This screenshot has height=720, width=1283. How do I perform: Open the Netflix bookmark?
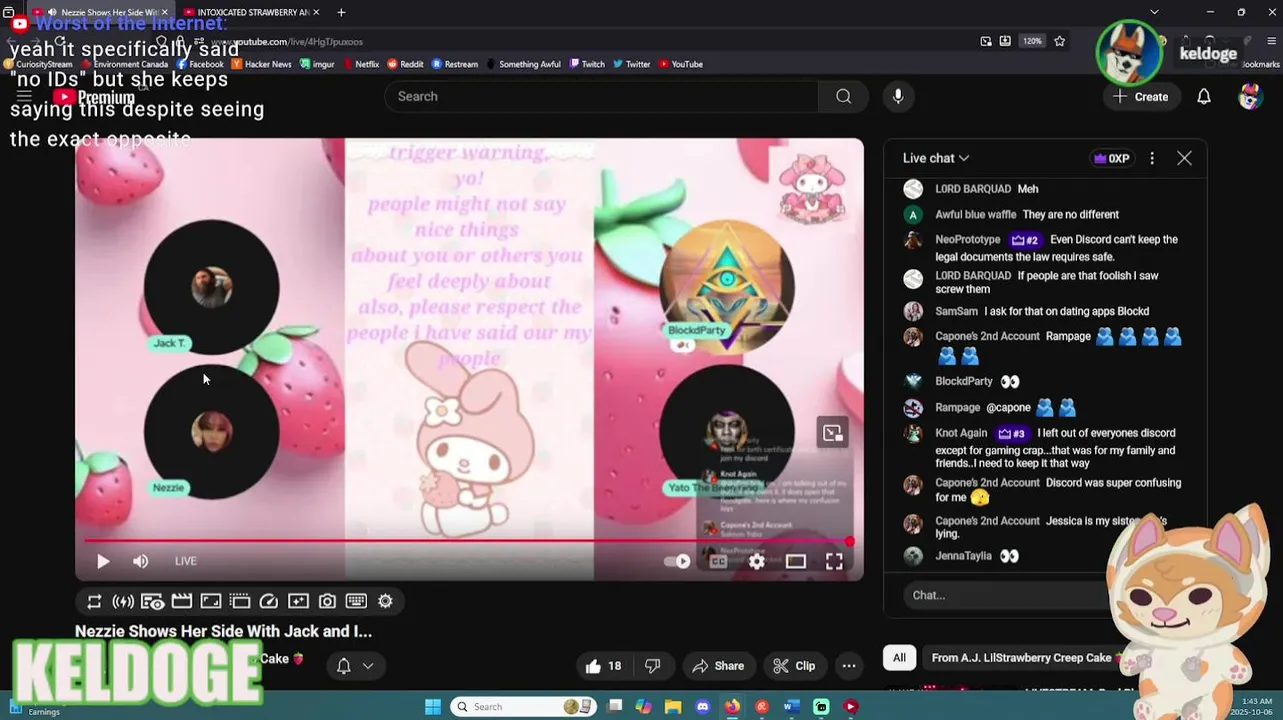[x=361, y=64]
